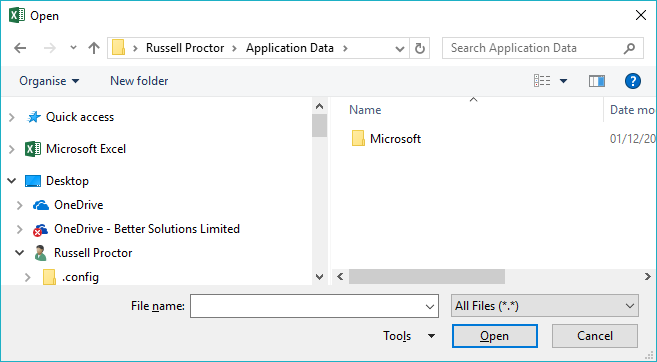The height and width of the screenshot is (362, 657).
Task: Go up one folder level
Action: point(94,48)
